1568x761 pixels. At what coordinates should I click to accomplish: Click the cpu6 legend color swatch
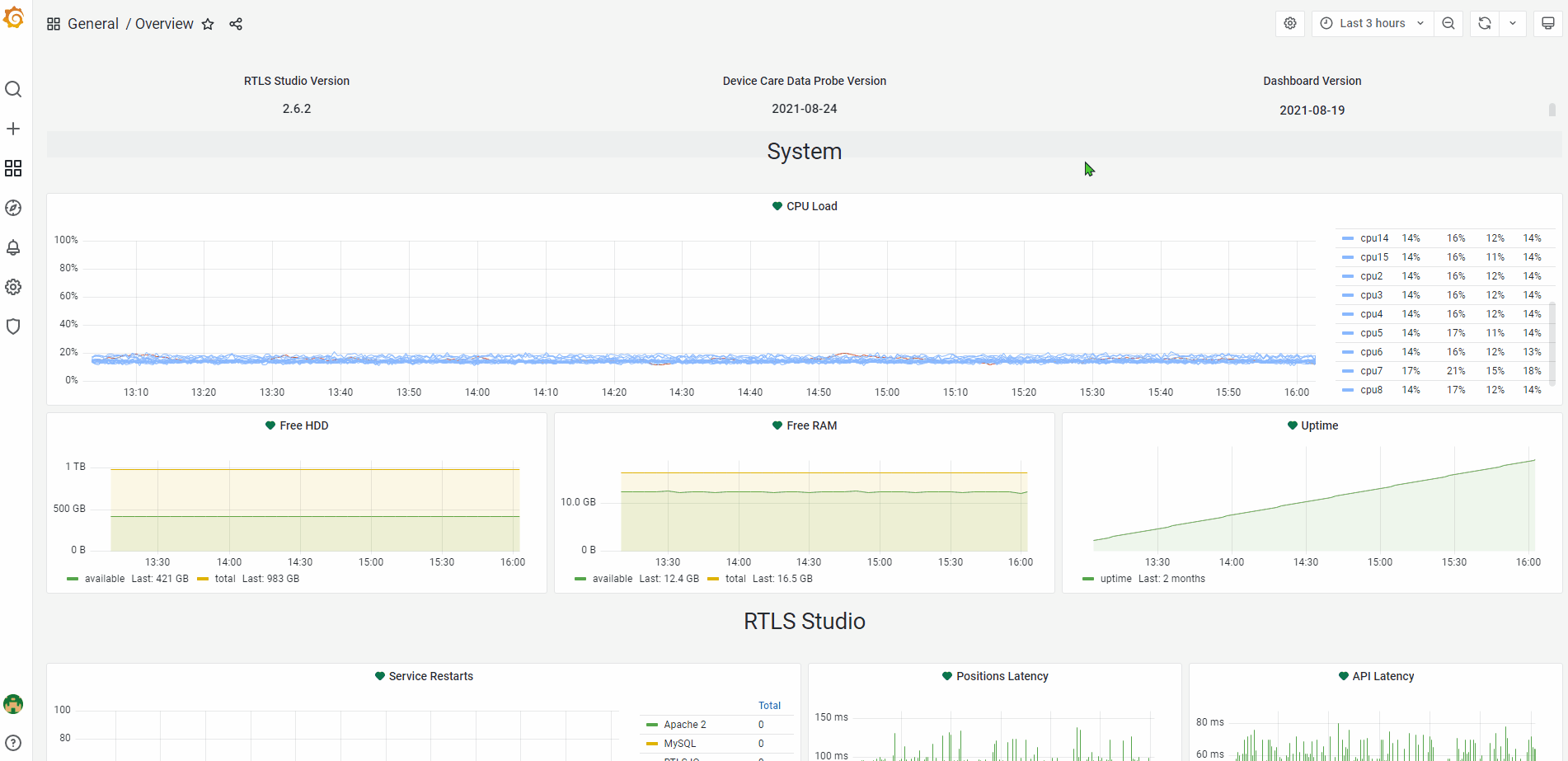click(x=1348, y=352)
